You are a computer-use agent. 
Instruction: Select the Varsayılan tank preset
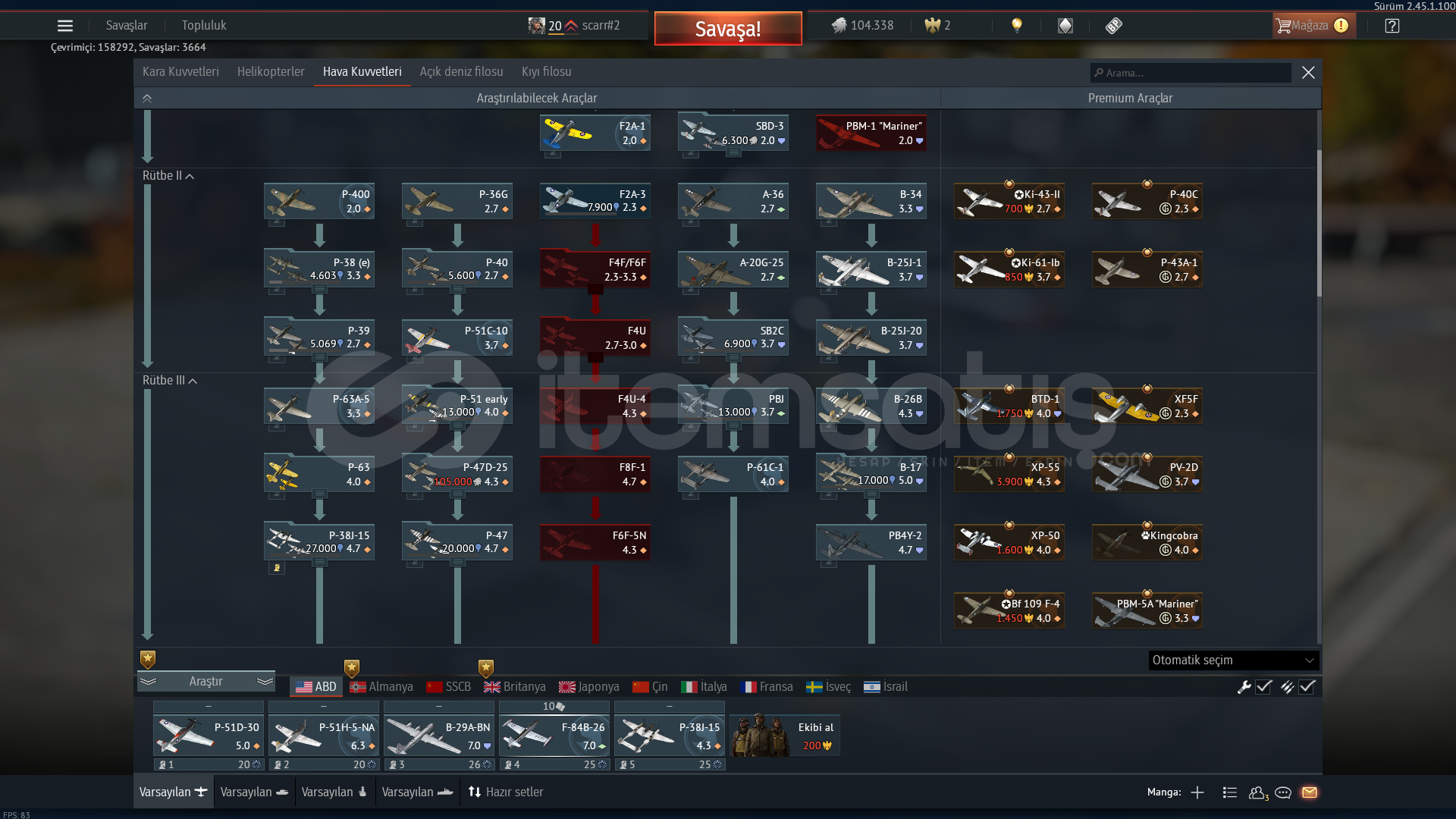(x=254, y=792)
